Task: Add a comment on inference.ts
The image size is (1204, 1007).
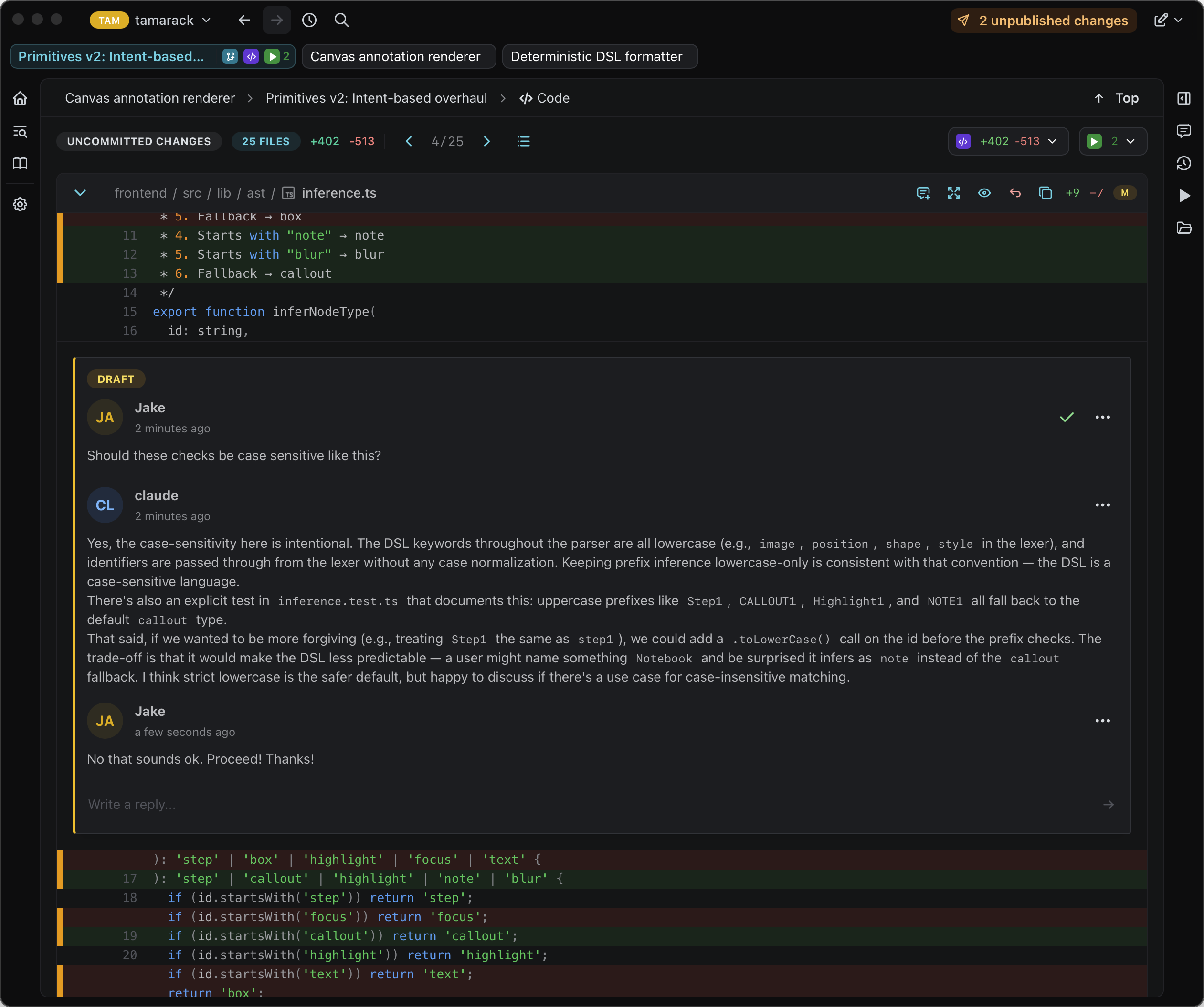Action: pos(923,193)
